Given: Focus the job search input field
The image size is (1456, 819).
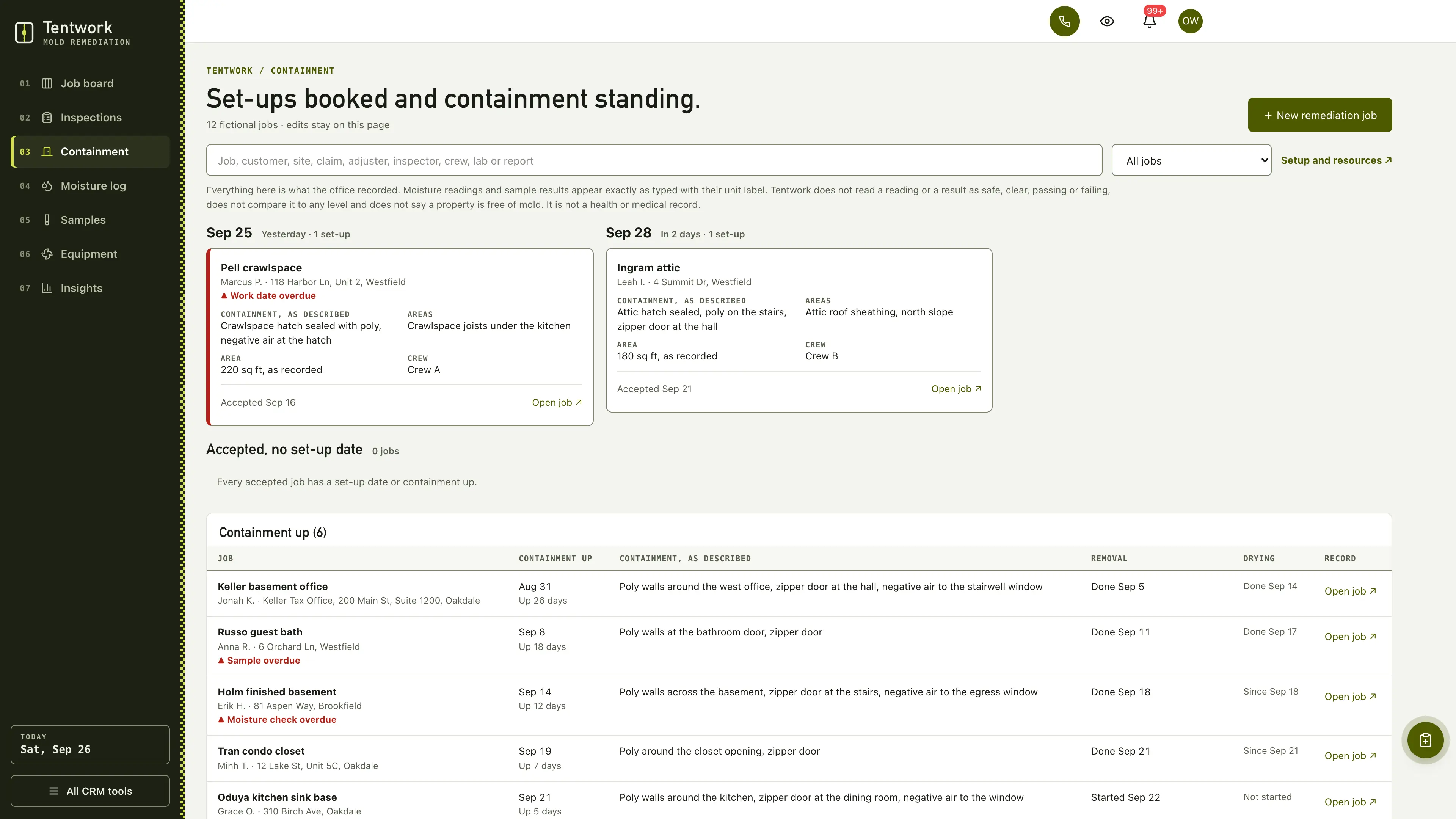Looking at the screenshot, I should [x=654, y=160].
